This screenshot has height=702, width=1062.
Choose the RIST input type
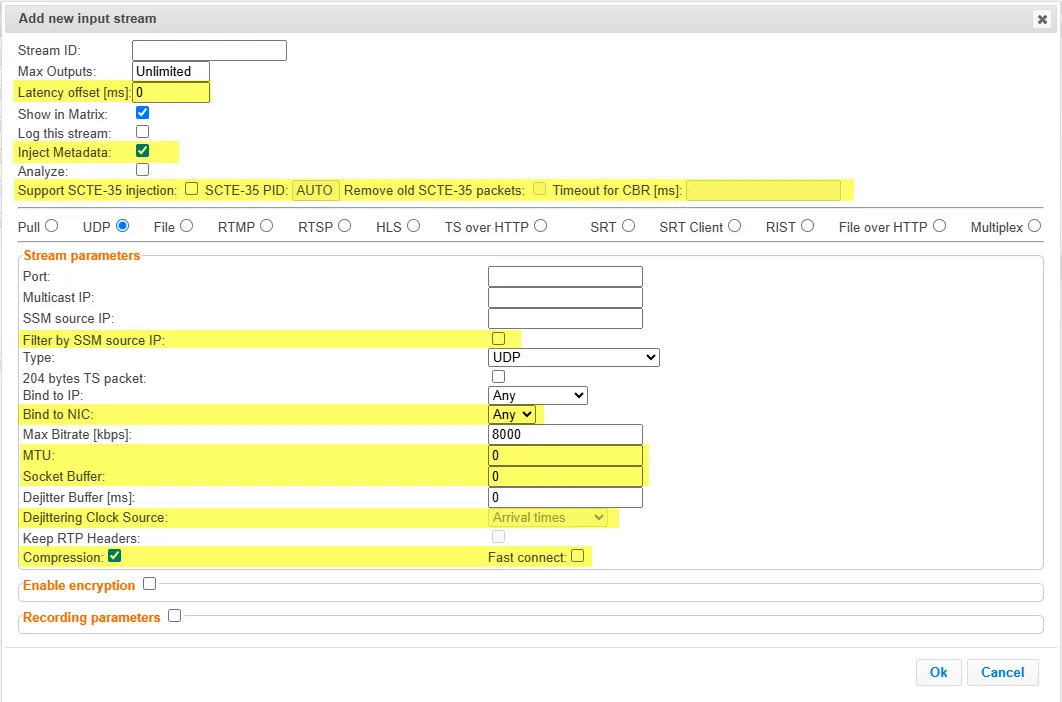pos(807,226)
